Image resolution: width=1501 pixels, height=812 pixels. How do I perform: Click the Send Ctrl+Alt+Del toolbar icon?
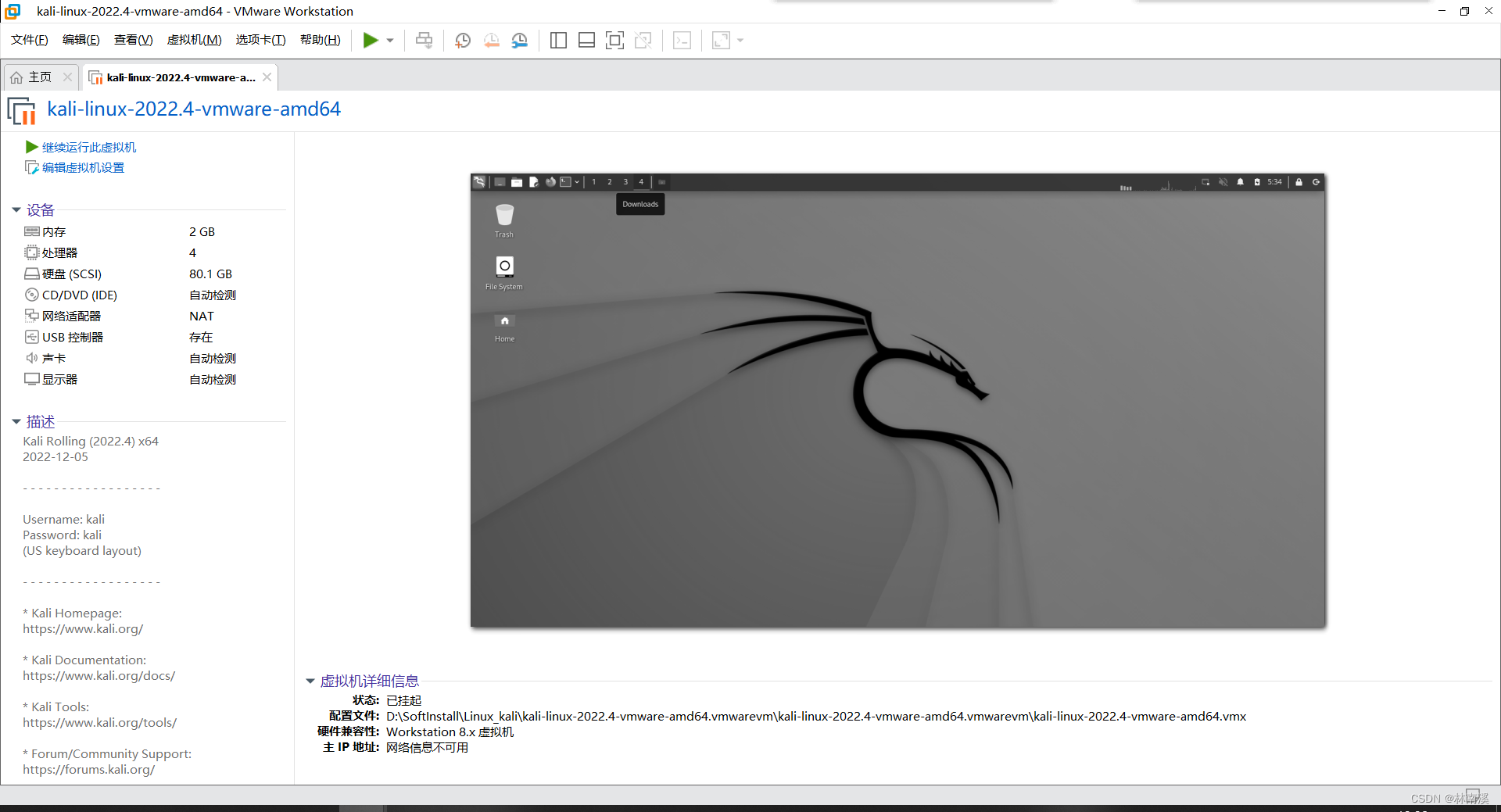425,40
